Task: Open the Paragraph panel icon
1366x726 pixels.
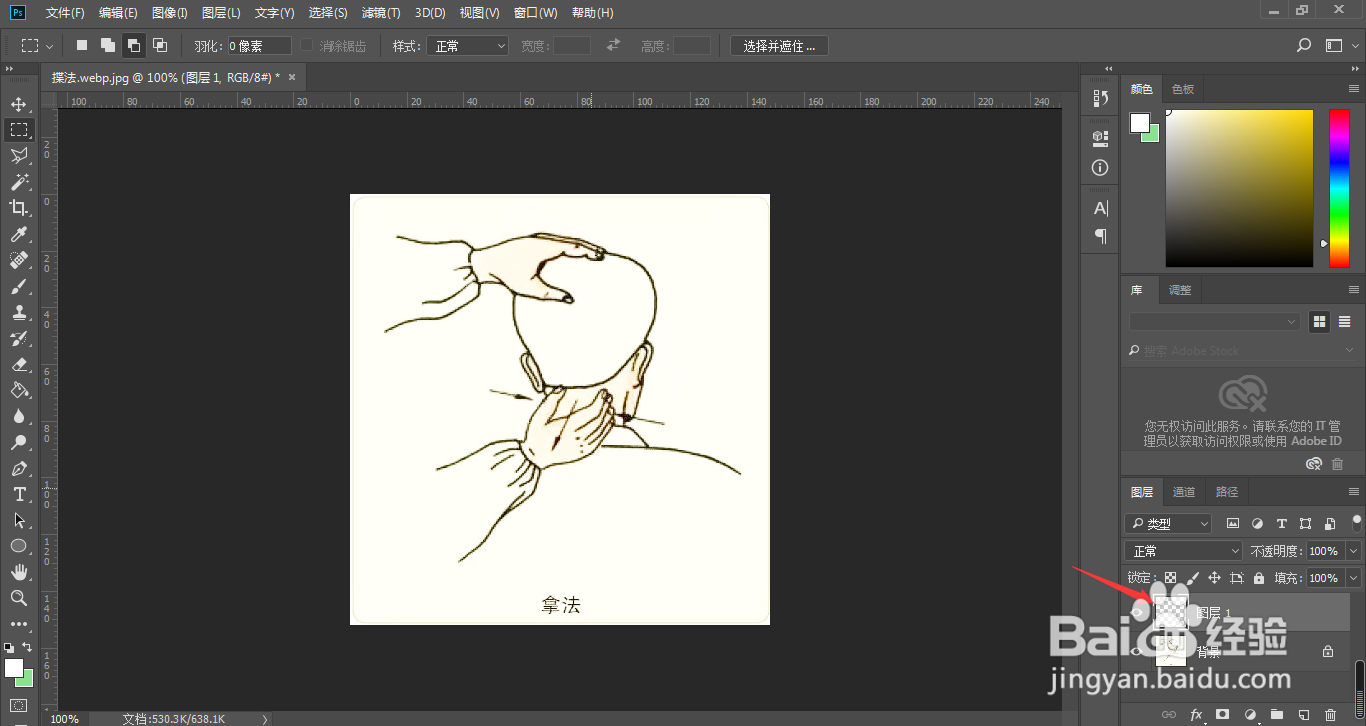Action: click(x=1100, y=236)
